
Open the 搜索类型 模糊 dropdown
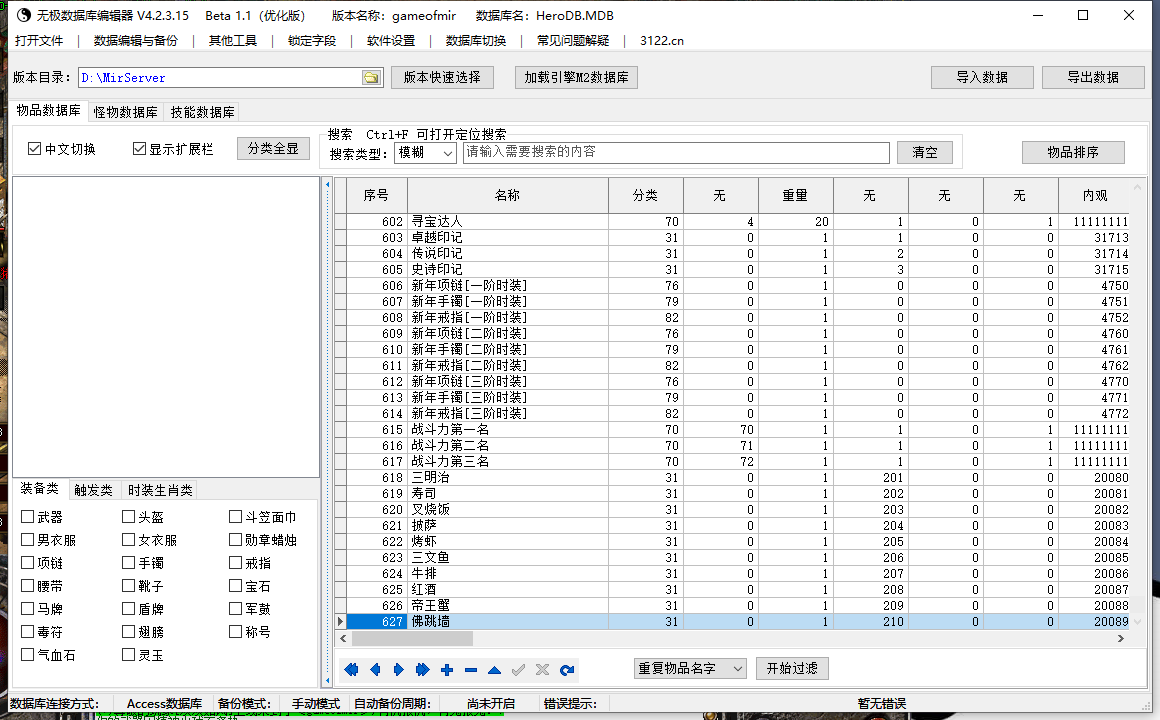coord(425,153)
